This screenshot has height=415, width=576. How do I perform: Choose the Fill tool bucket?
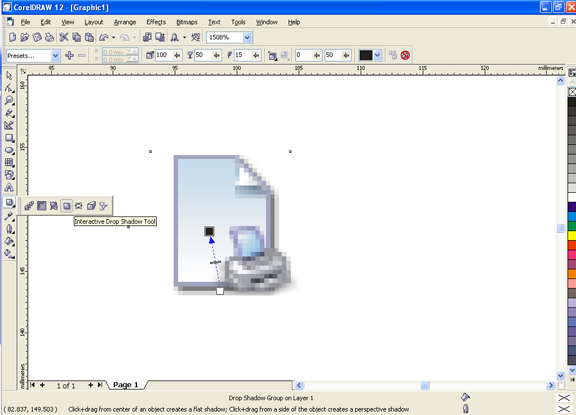[x=9, y=241]
